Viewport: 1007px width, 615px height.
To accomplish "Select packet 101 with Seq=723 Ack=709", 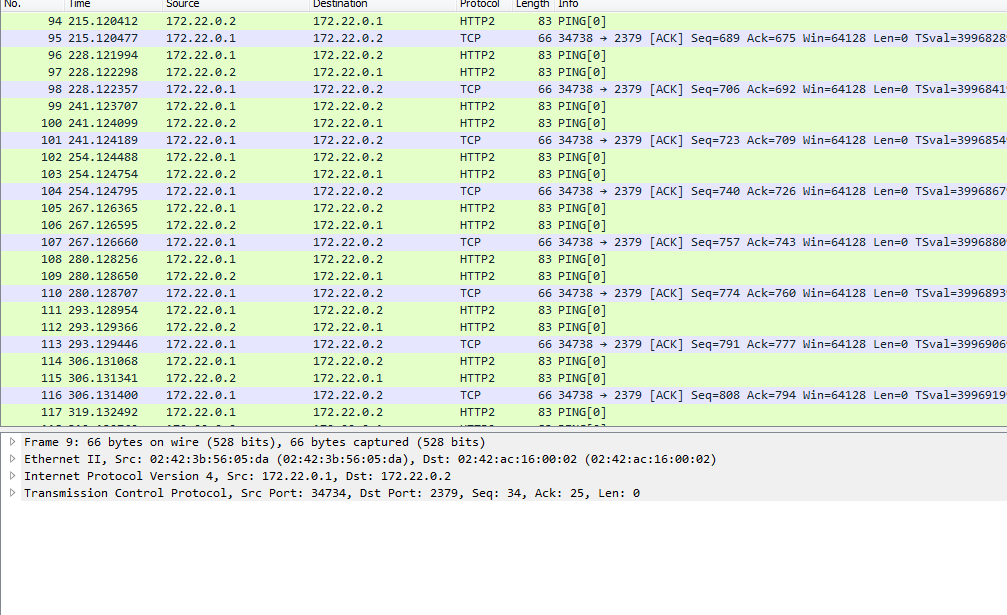I will pyautogui.click(x=504, y=140).
